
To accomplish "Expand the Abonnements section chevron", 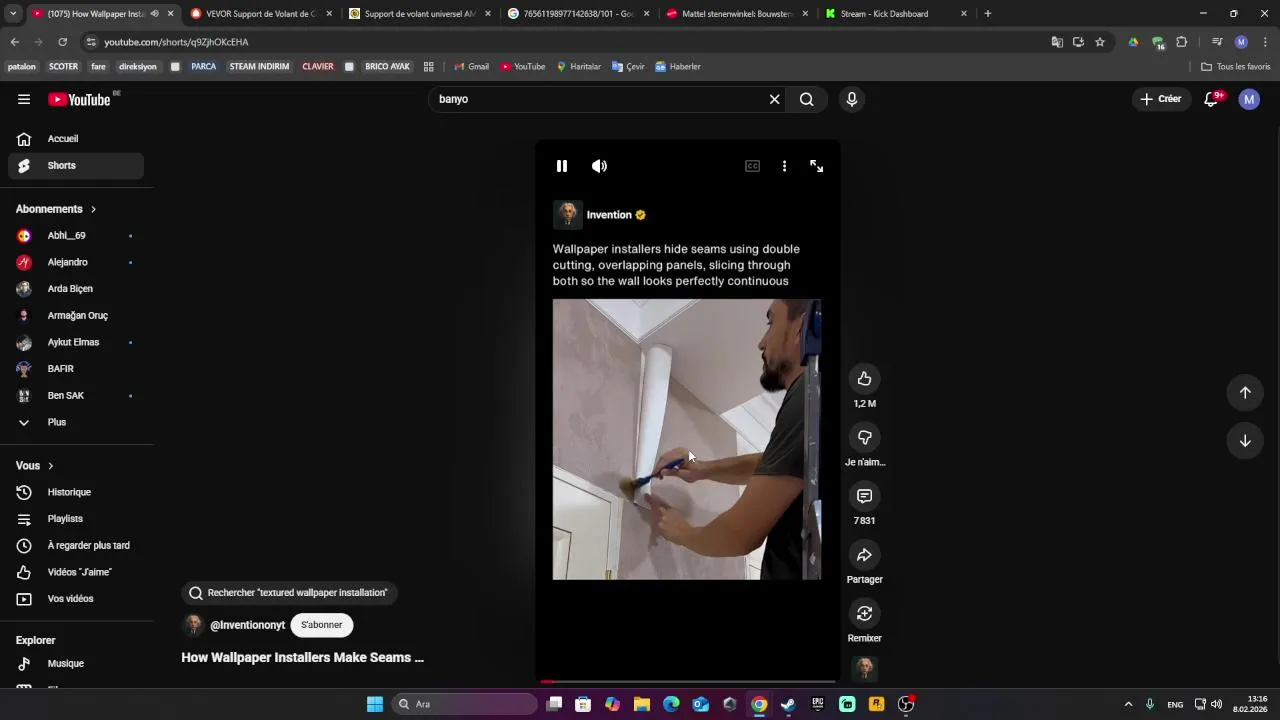I will (93, 209).
